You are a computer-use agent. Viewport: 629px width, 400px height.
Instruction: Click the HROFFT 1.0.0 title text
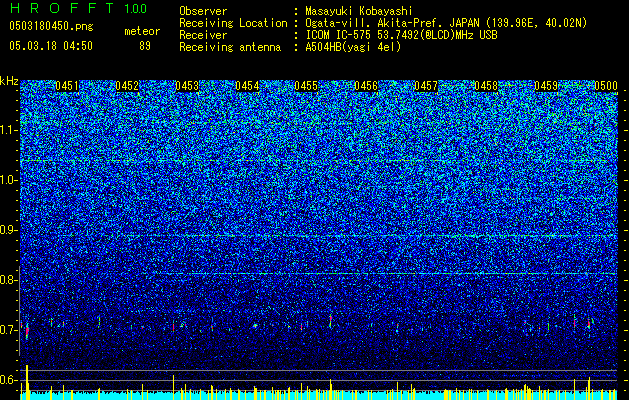coord(78,8)
